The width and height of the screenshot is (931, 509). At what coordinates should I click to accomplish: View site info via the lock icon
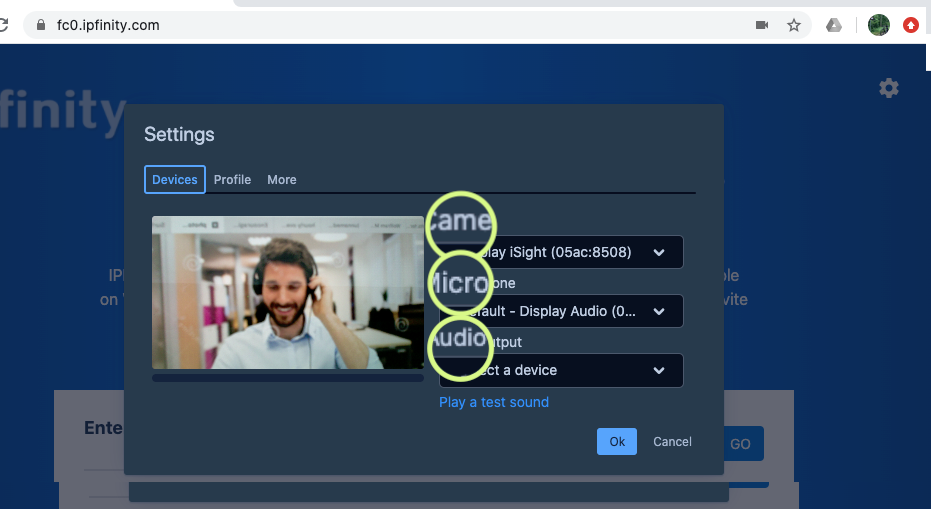(41, 25)
